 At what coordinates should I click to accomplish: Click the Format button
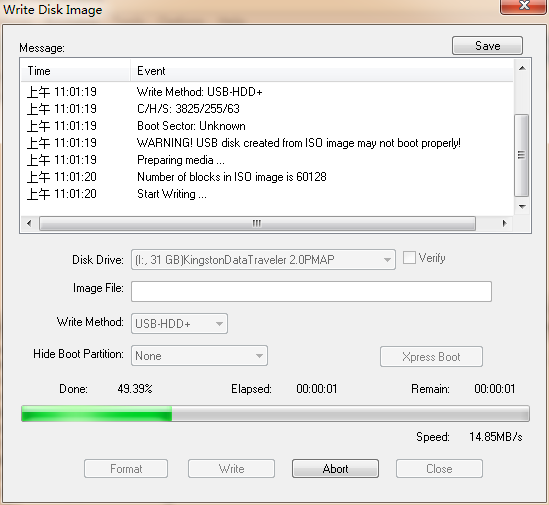coord(126,469)
